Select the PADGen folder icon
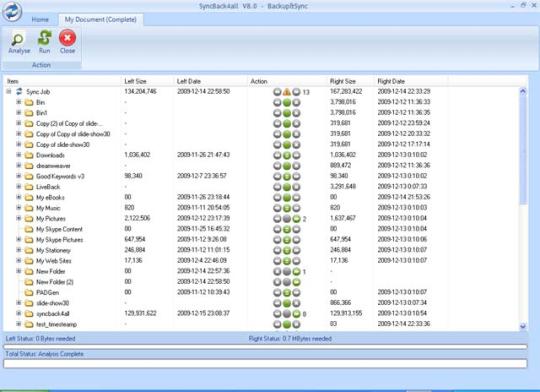540x392 pixels. coord(29,292)
